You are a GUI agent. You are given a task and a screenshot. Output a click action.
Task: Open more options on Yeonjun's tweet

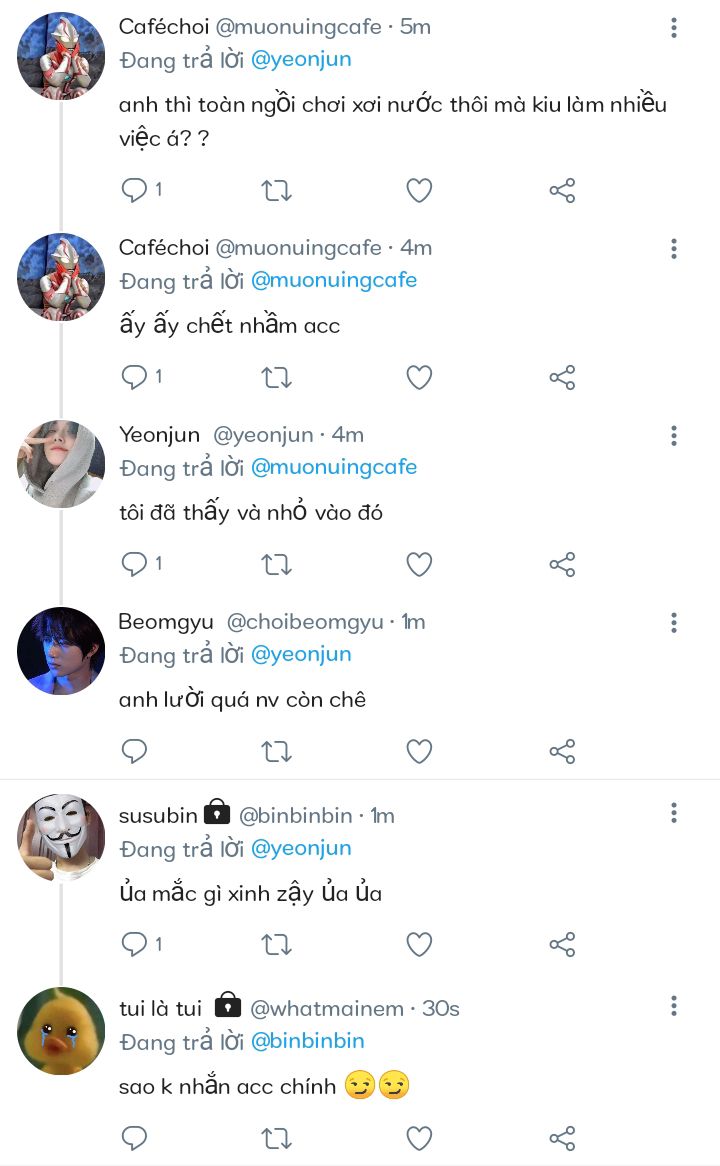pyautogui.click(x=674, y=435)
